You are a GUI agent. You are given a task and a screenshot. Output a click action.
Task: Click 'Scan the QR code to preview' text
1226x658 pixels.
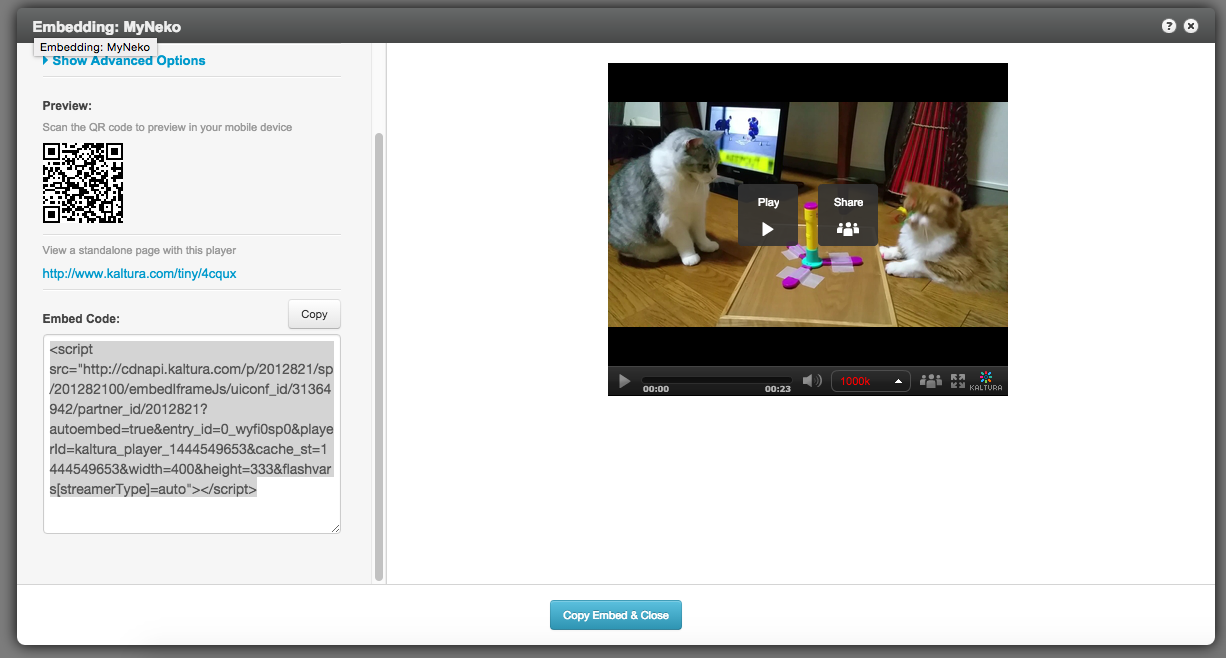[x=167, y=127]
